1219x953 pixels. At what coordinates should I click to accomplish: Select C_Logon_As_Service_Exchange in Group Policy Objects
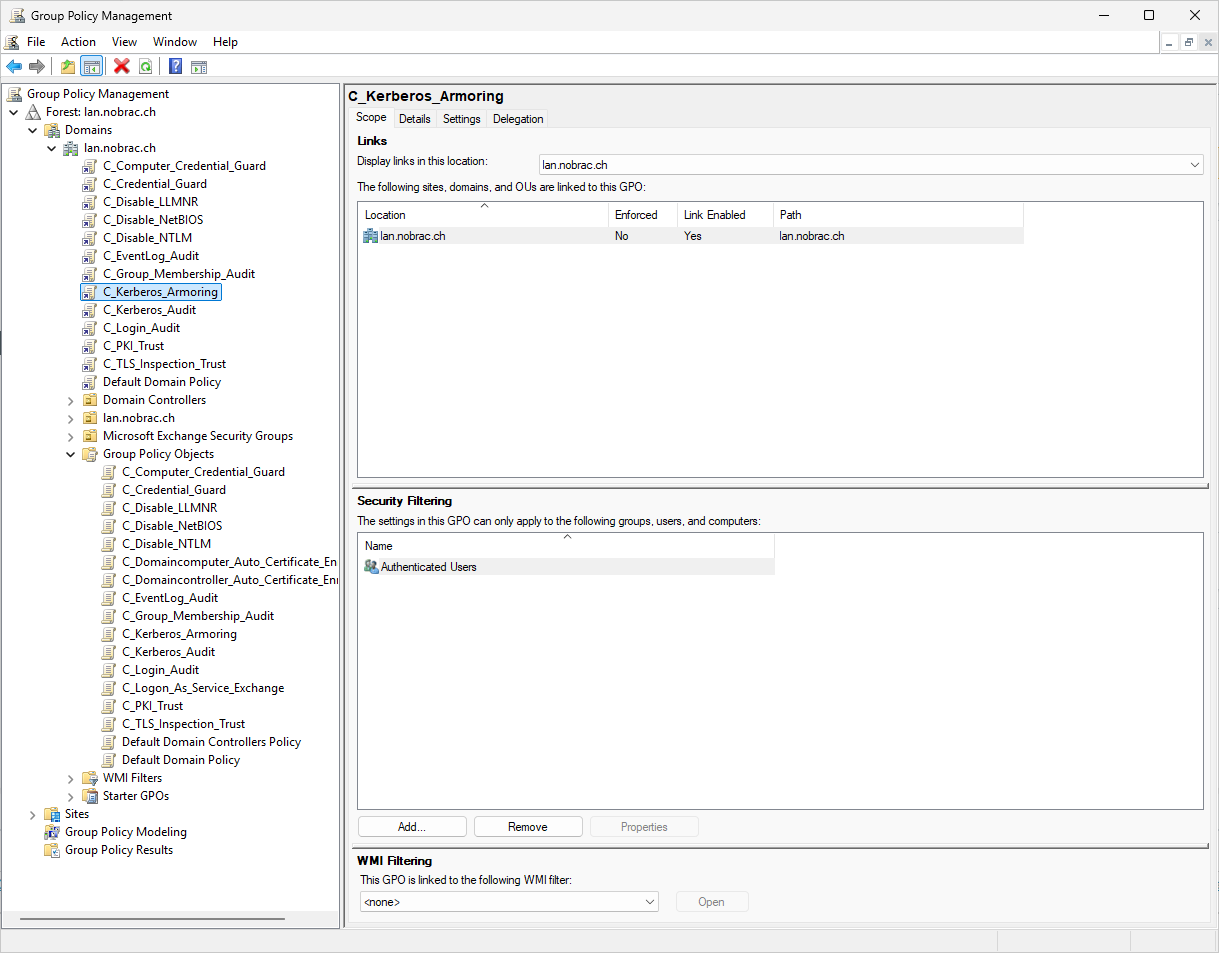coord(203,688)
